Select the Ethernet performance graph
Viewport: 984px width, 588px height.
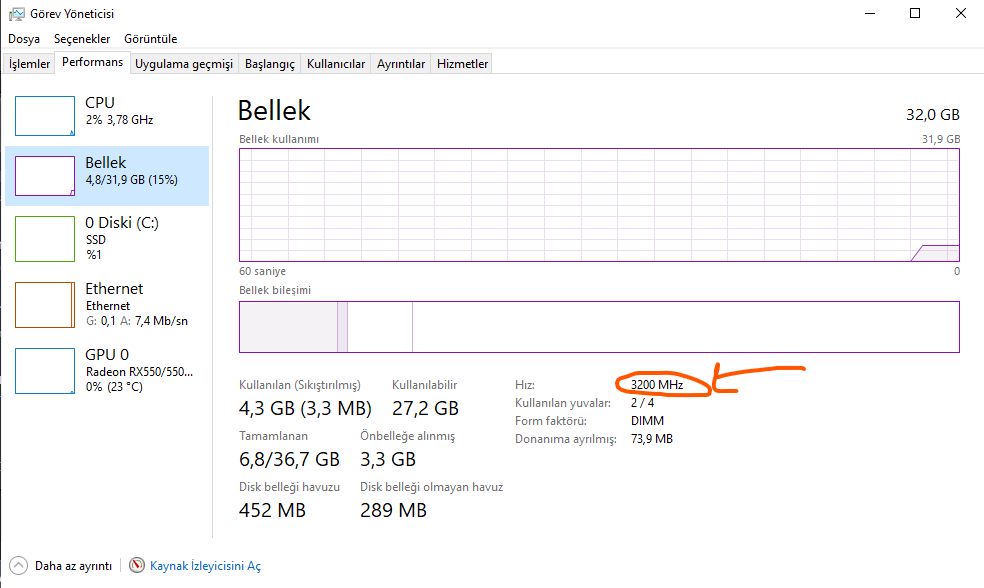45,305
